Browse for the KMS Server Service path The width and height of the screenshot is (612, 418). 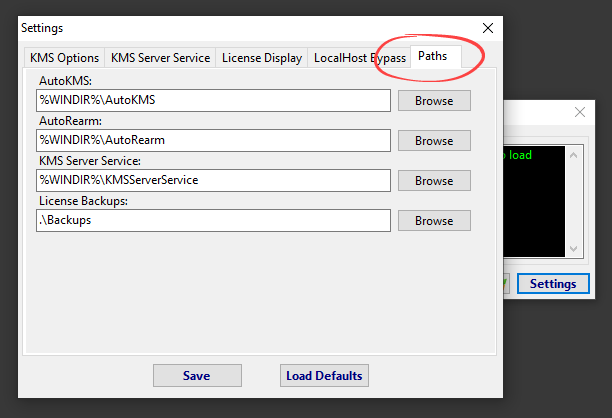click(434, 181)
